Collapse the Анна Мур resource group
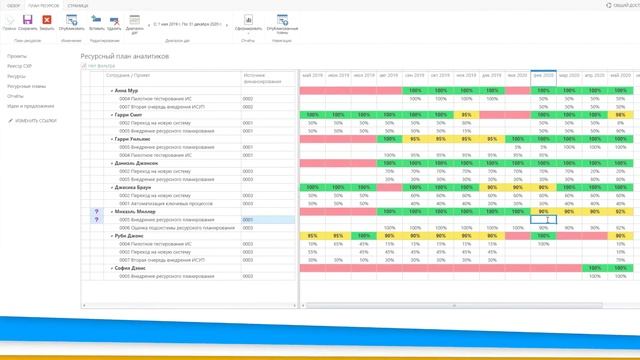Image resolution: width=640 pixels, height=360 pixels. point(111,91)
